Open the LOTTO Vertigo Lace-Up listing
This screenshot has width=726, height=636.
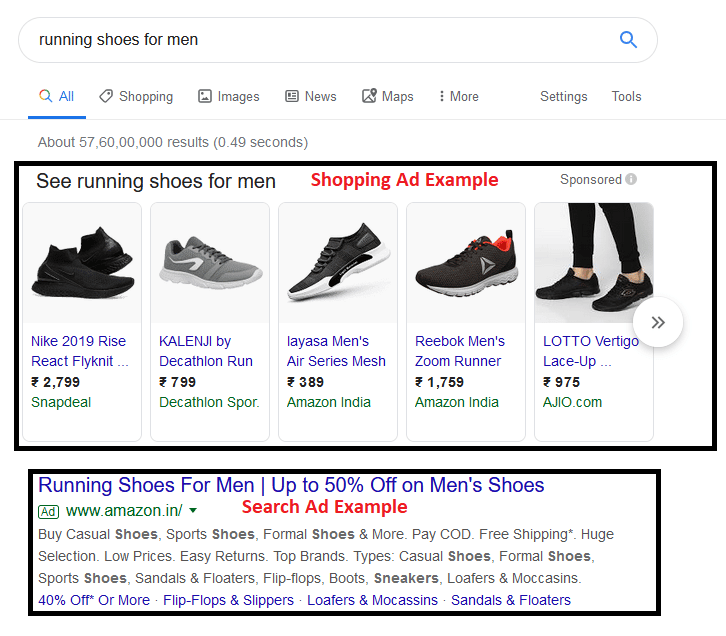[x=590, y=350]
